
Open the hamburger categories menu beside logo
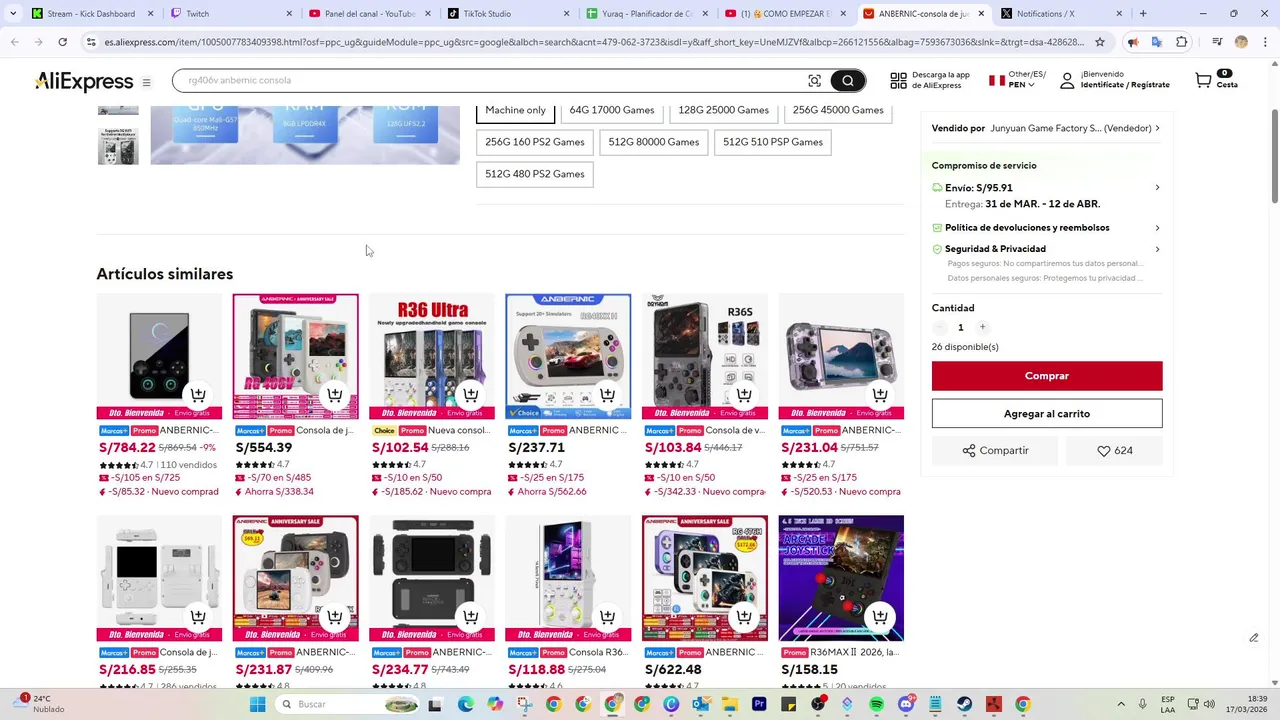pyautogui.click(x=146, y=83)
